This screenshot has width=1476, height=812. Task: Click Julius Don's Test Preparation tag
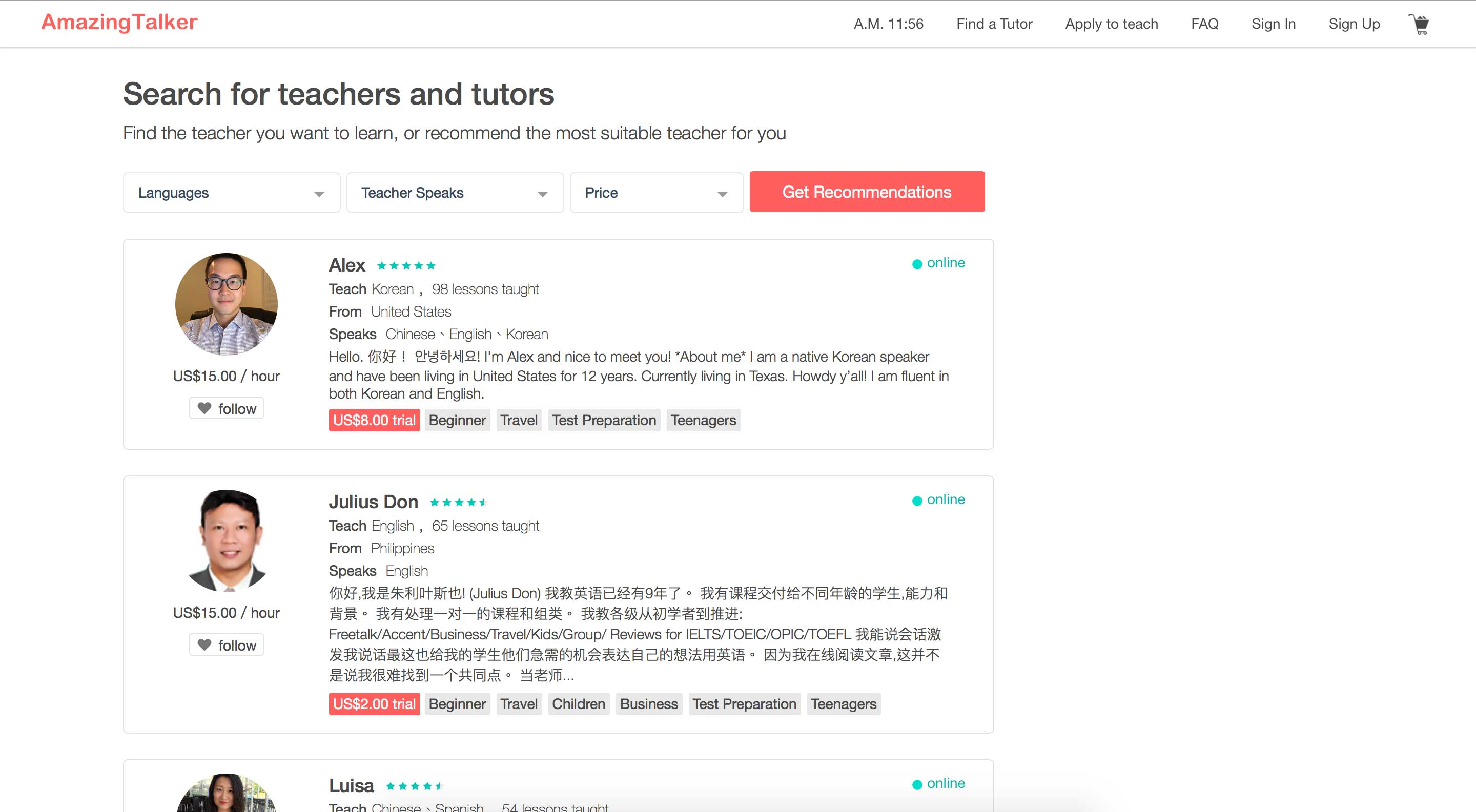click(744, 704)
